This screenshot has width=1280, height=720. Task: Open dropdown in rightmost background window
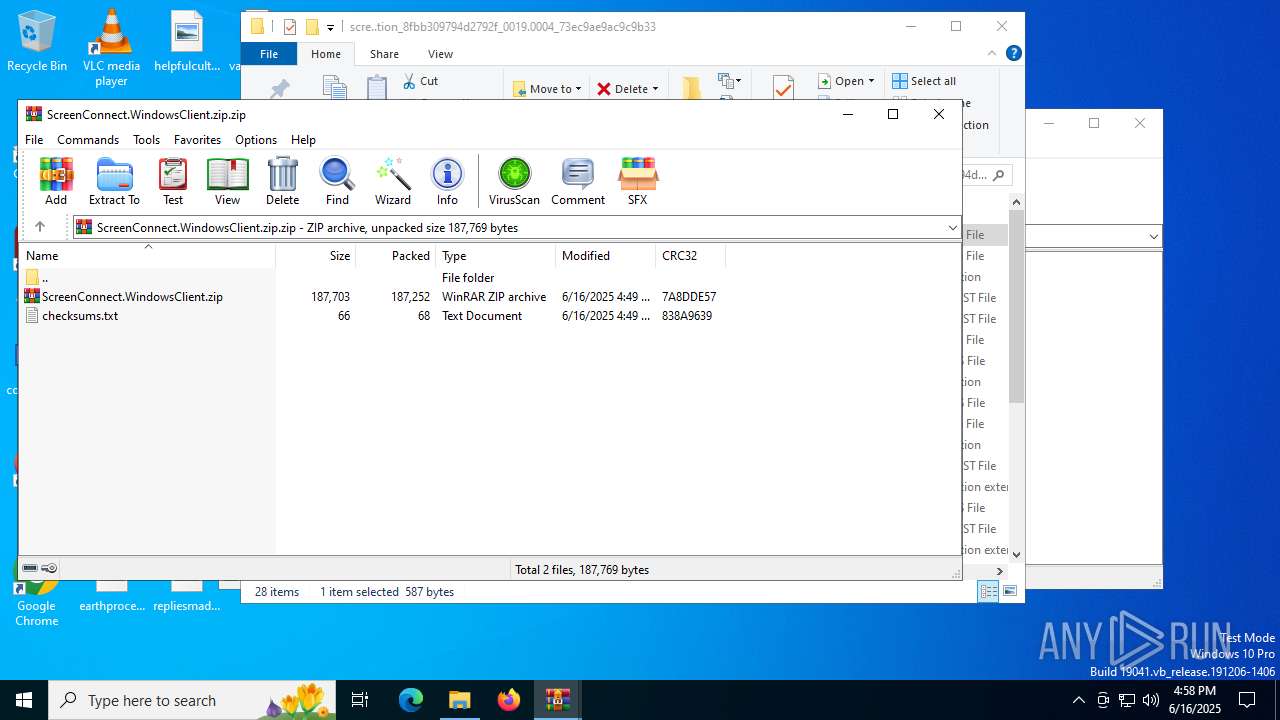click(1154, 237)
